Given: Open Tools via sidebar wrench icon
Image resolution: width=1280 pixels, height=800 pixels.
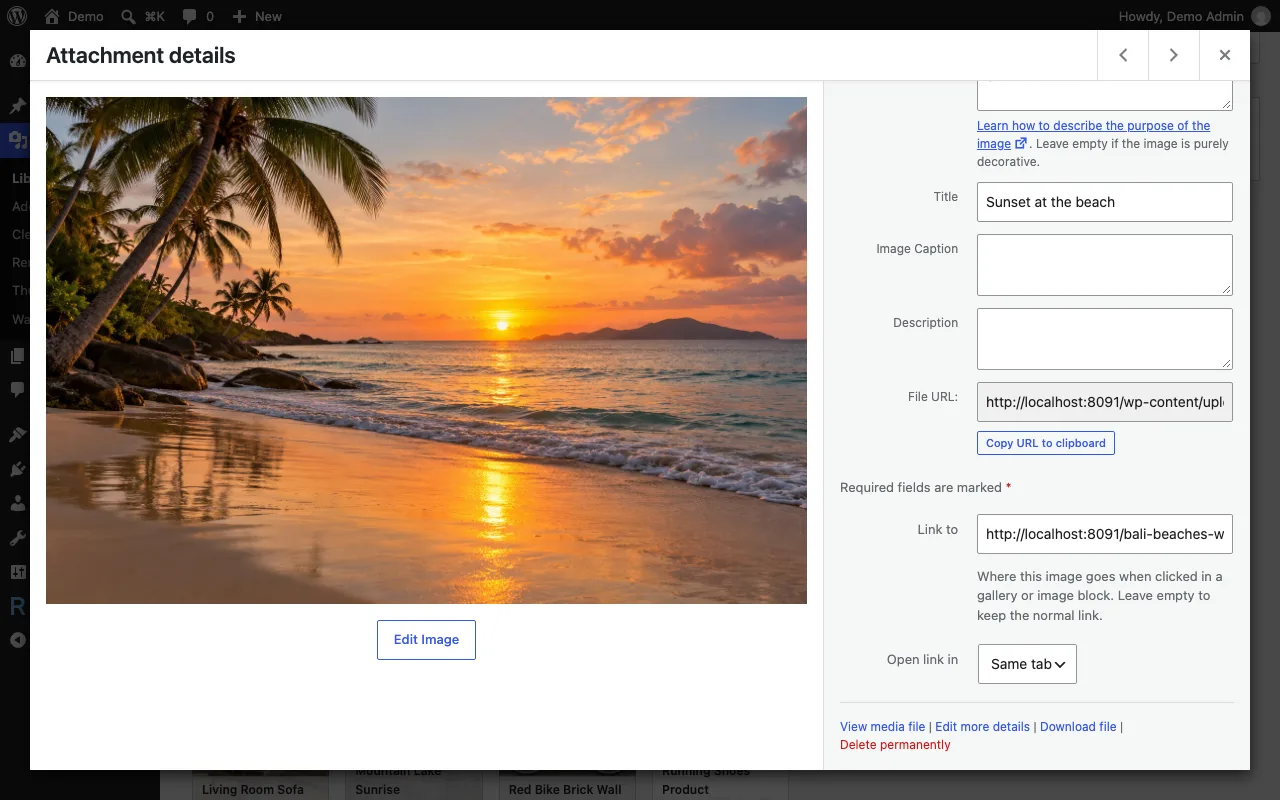Looking at the screenshot, I should 16,538.
